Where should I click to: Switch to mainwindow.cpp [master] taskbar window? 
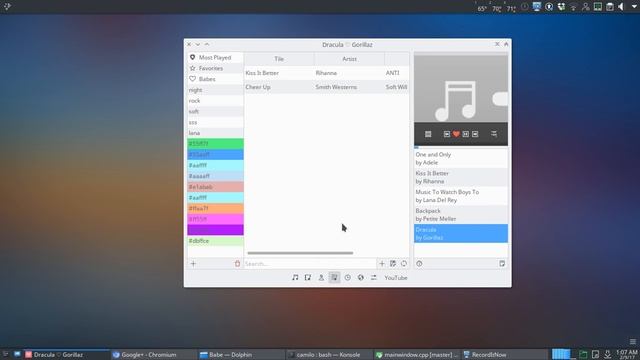[x=416, y=355]
